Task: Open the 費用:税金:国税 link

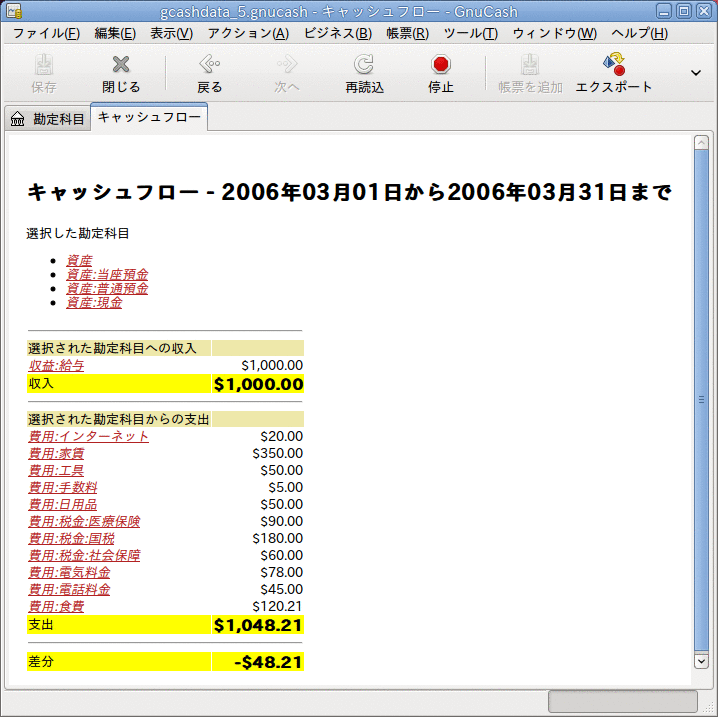Action: tap(71, 538)
